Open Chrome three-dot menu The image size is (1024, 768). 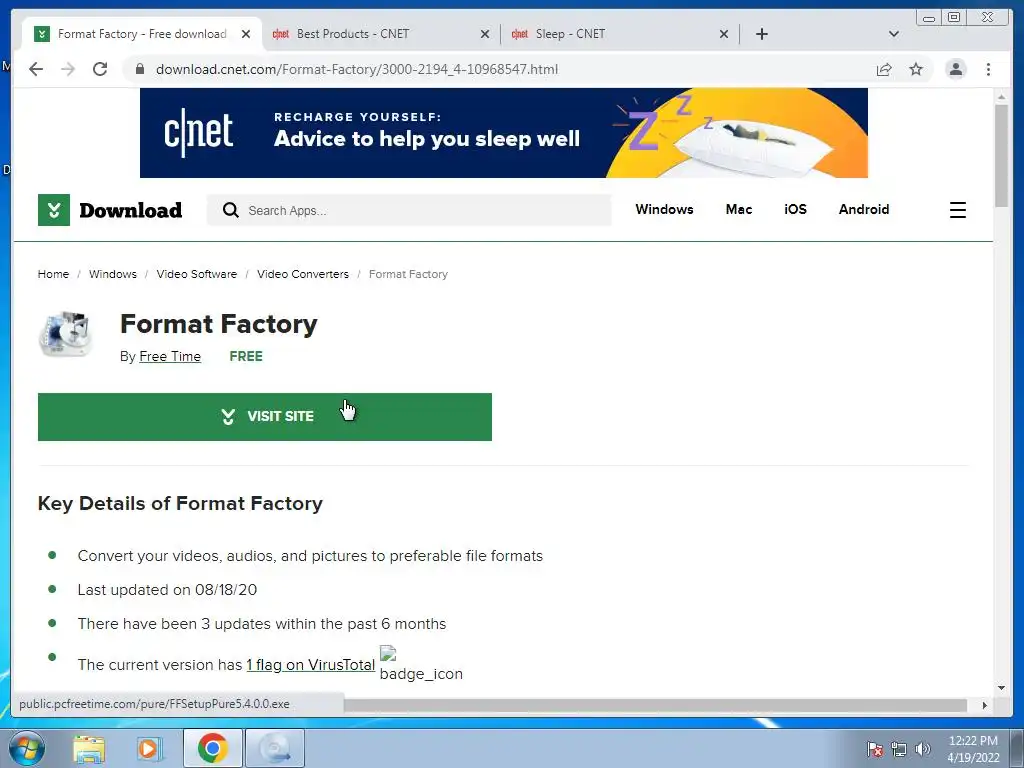[988, 69]
